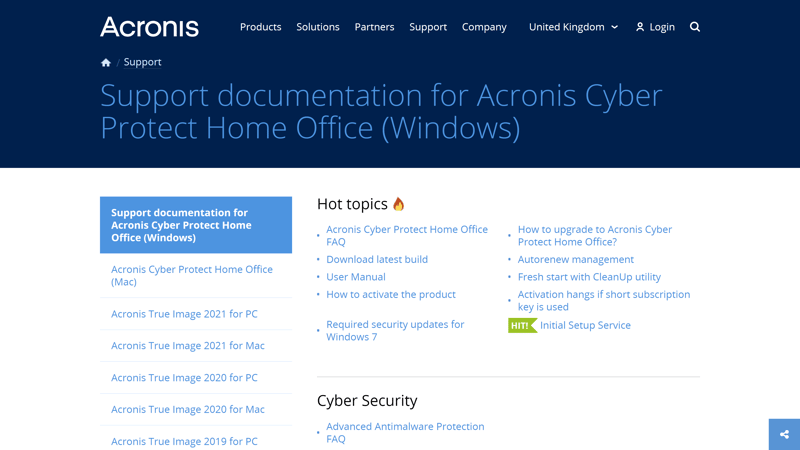Open Download latest build link
800x450 pixels.
pyautogui.click(x=377, y=259)
